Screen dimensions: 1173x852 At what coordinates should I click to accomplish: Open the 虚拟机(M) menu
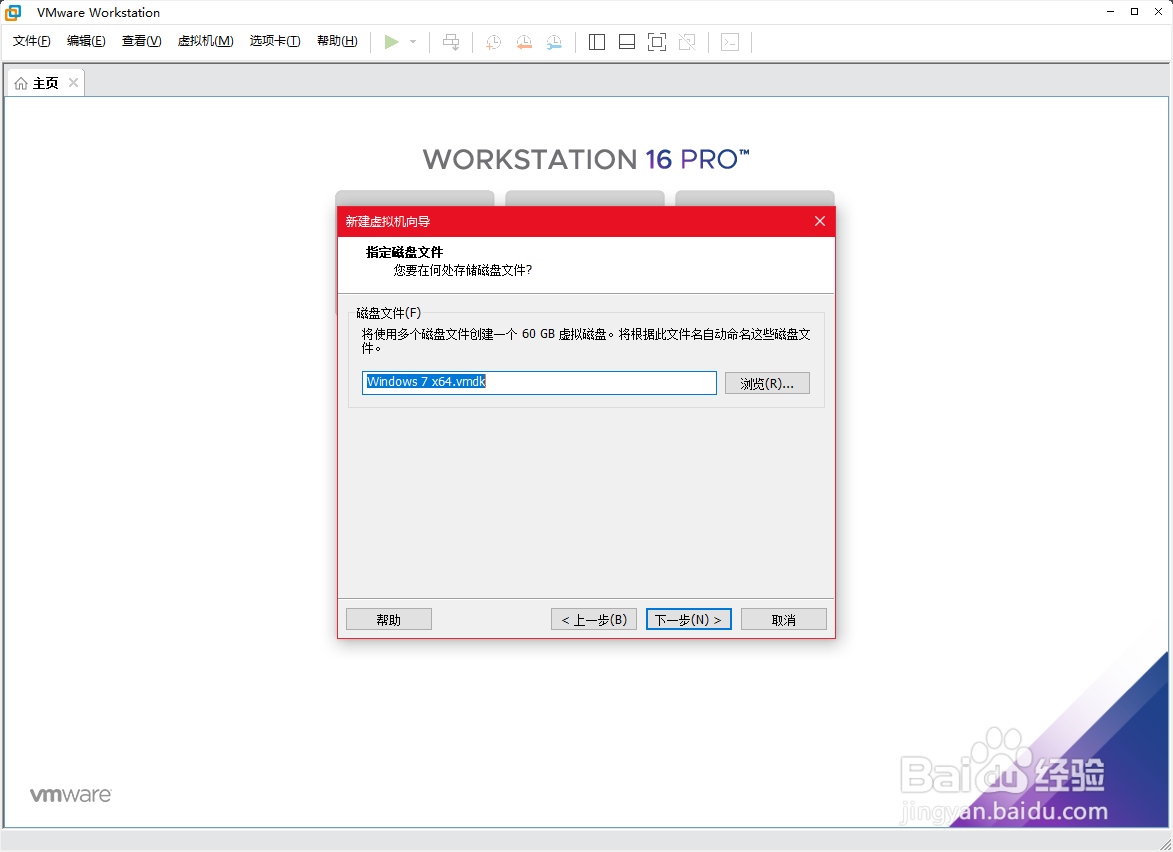pyautogui.click(x=205, y=41)
